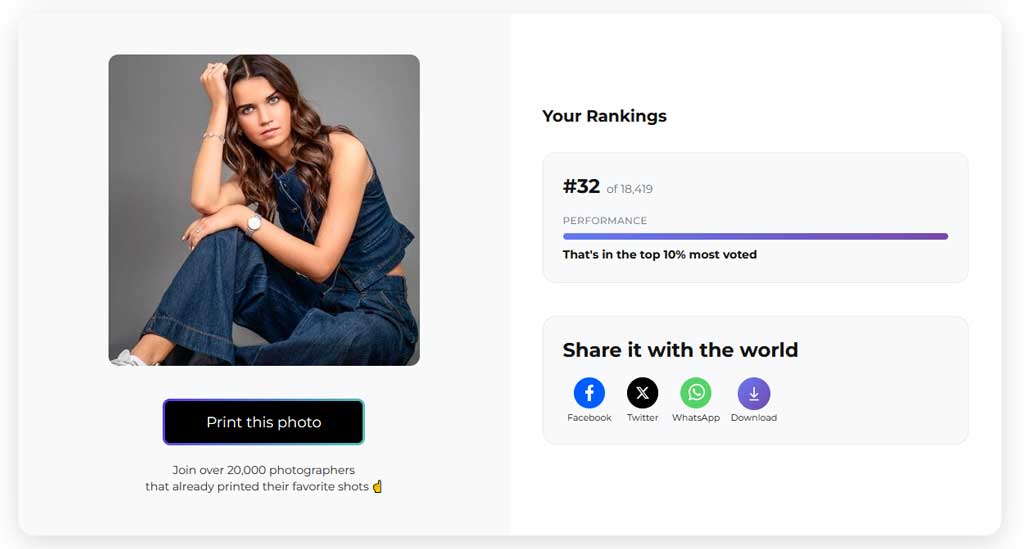Click the #32 ranking number
1024x549 pixels.
click(x=581, y=187)
